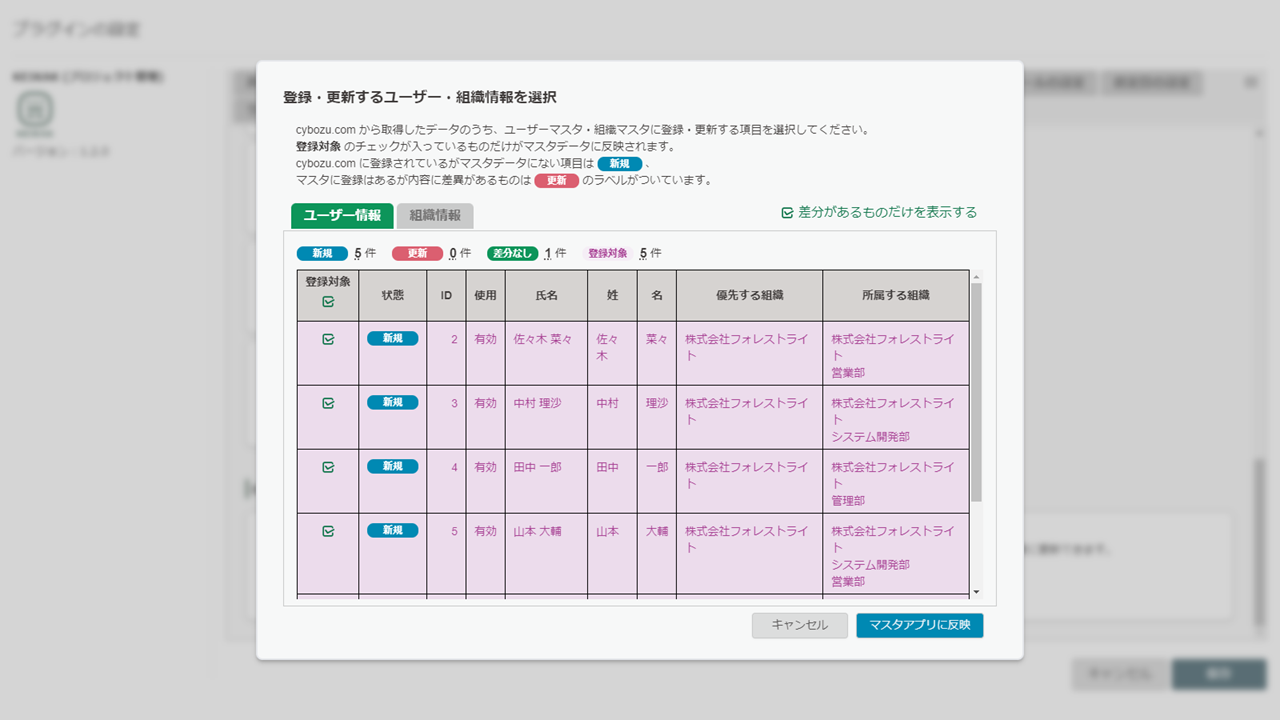
Task: Click the 差分なし count badge in summary
Action: pyautogui.click(x=512, y=254)
